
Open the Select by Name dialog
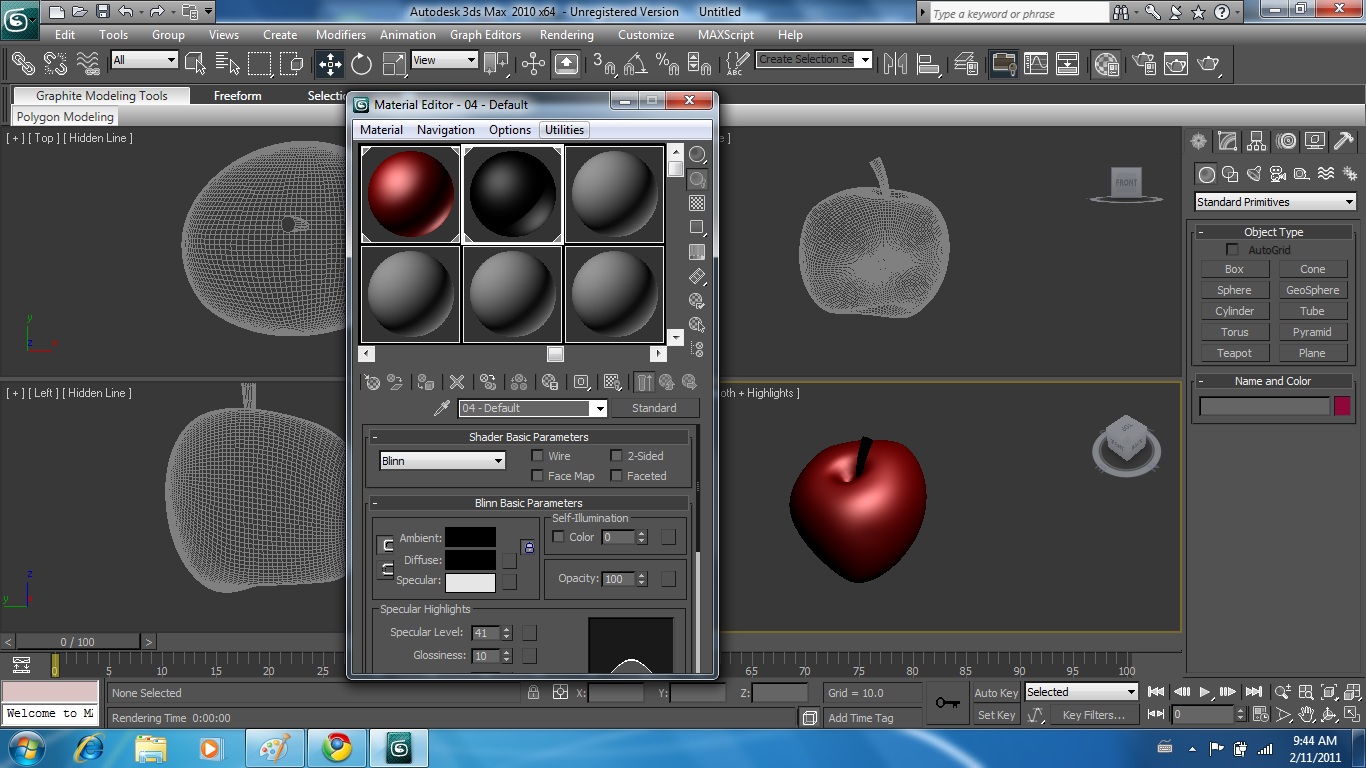pyautogui.click(x=227, y=64)
